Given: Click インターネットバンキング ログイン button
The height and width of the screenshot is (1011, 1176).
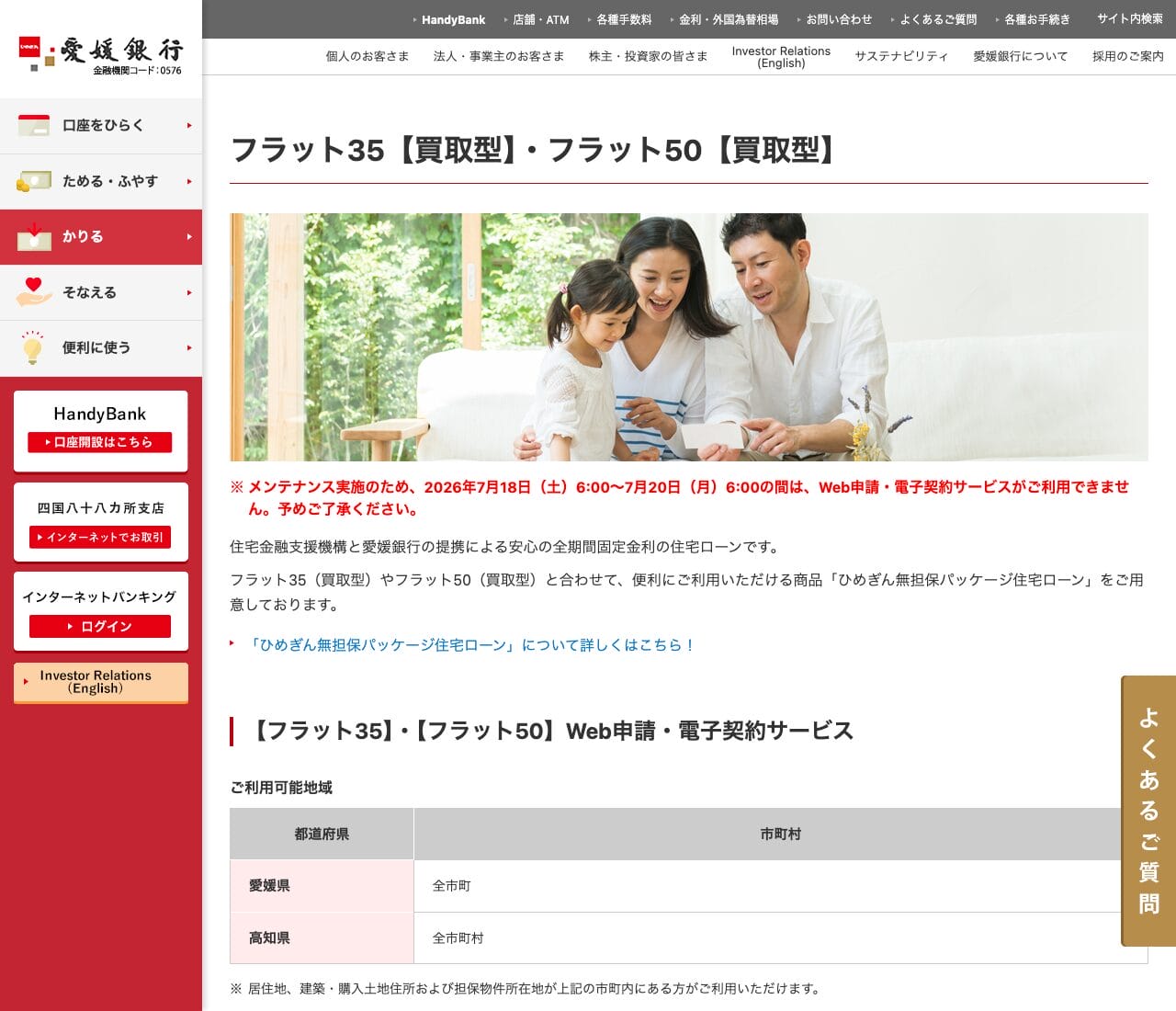Looking at the screenshot, I should pos(100,626).
